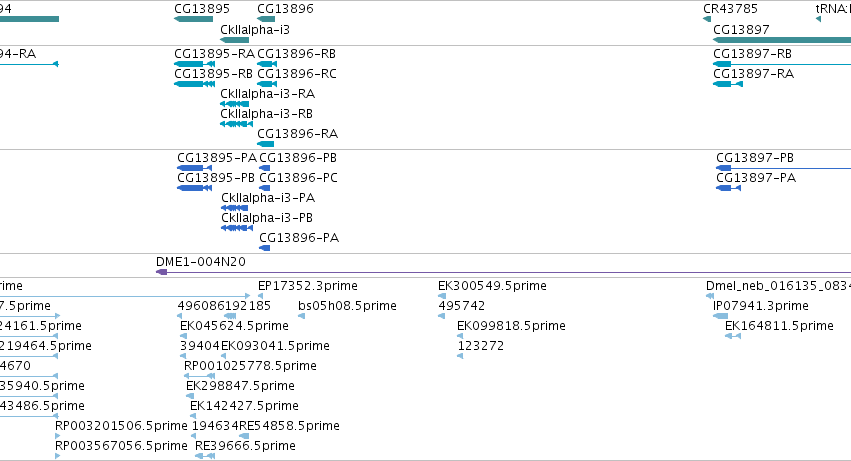
Task: Click the CkIIalpha-i3-RA transcript glyph
Action: (x=234, y=104)
